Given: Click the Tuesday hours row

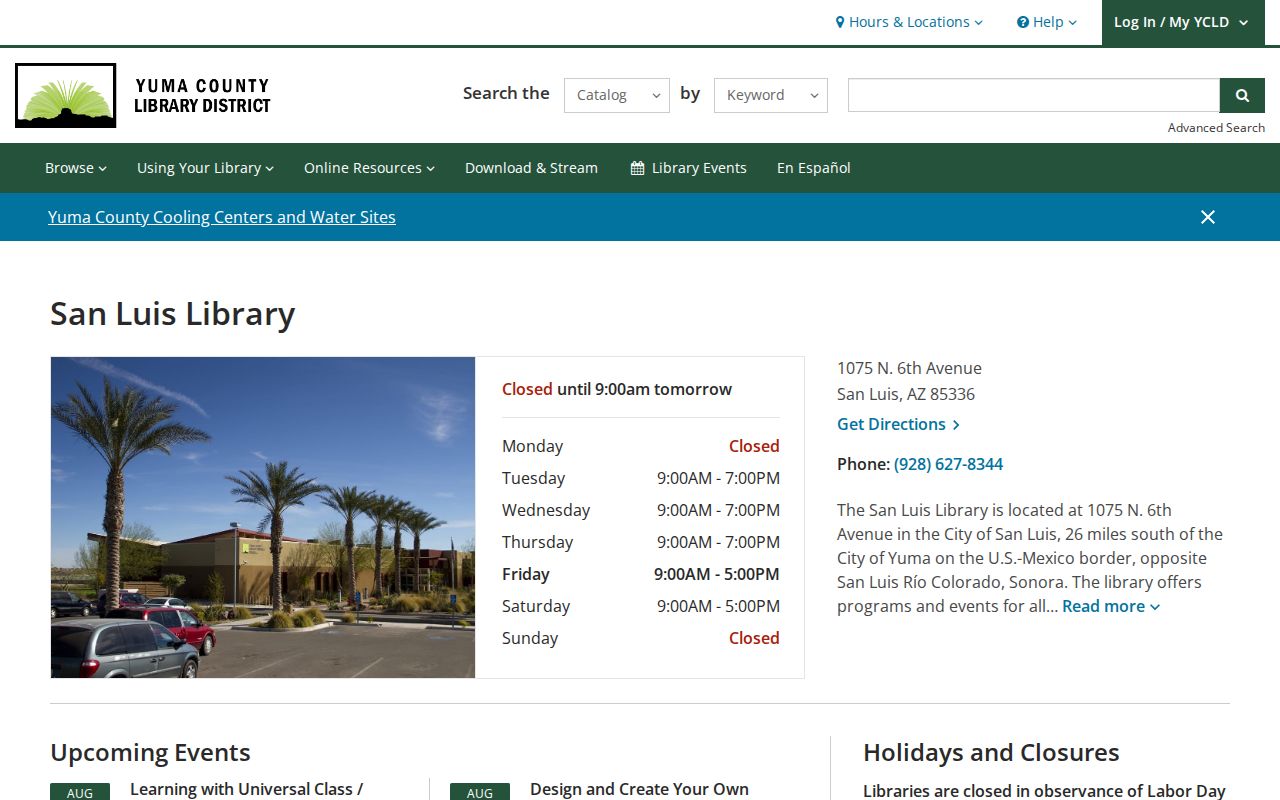Looking at the screenshot, I should click(641, 478).
